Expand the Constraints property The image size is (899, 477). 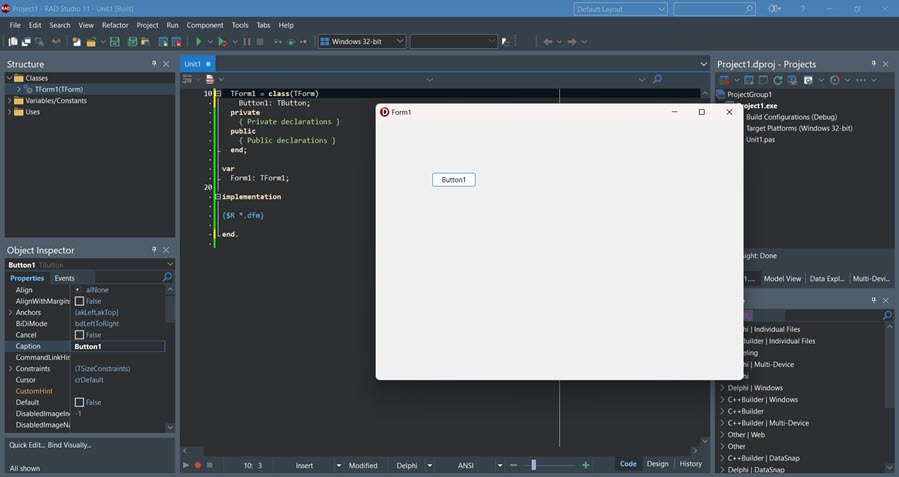tap(10, 369)
